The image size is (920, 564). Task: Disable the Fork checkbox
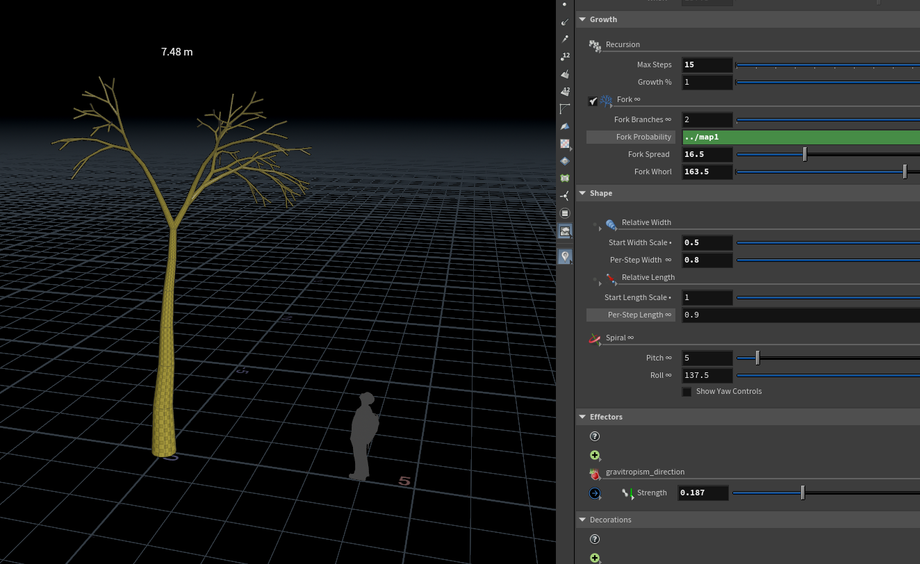[x=593, y=101]
